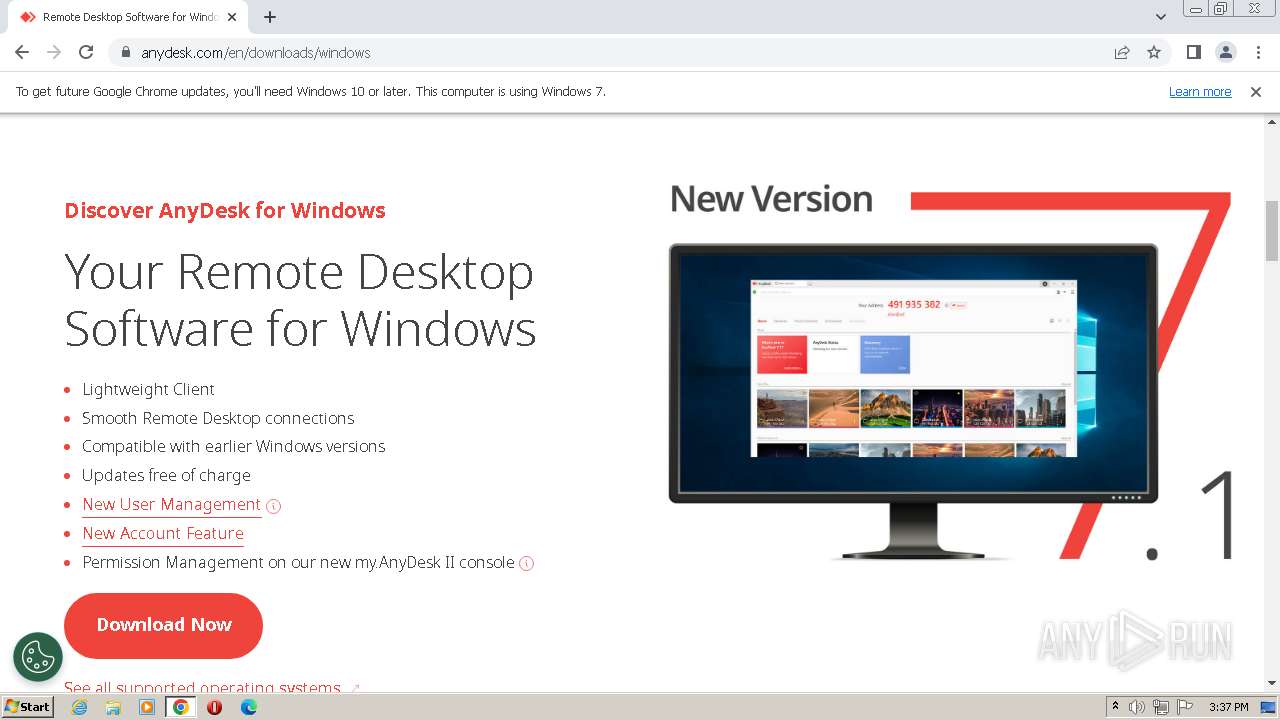The height and width of the screenshot is (720, 1280).
Task: Click Compatible with earlier Windows versions text
Action: tap(233, 447)
